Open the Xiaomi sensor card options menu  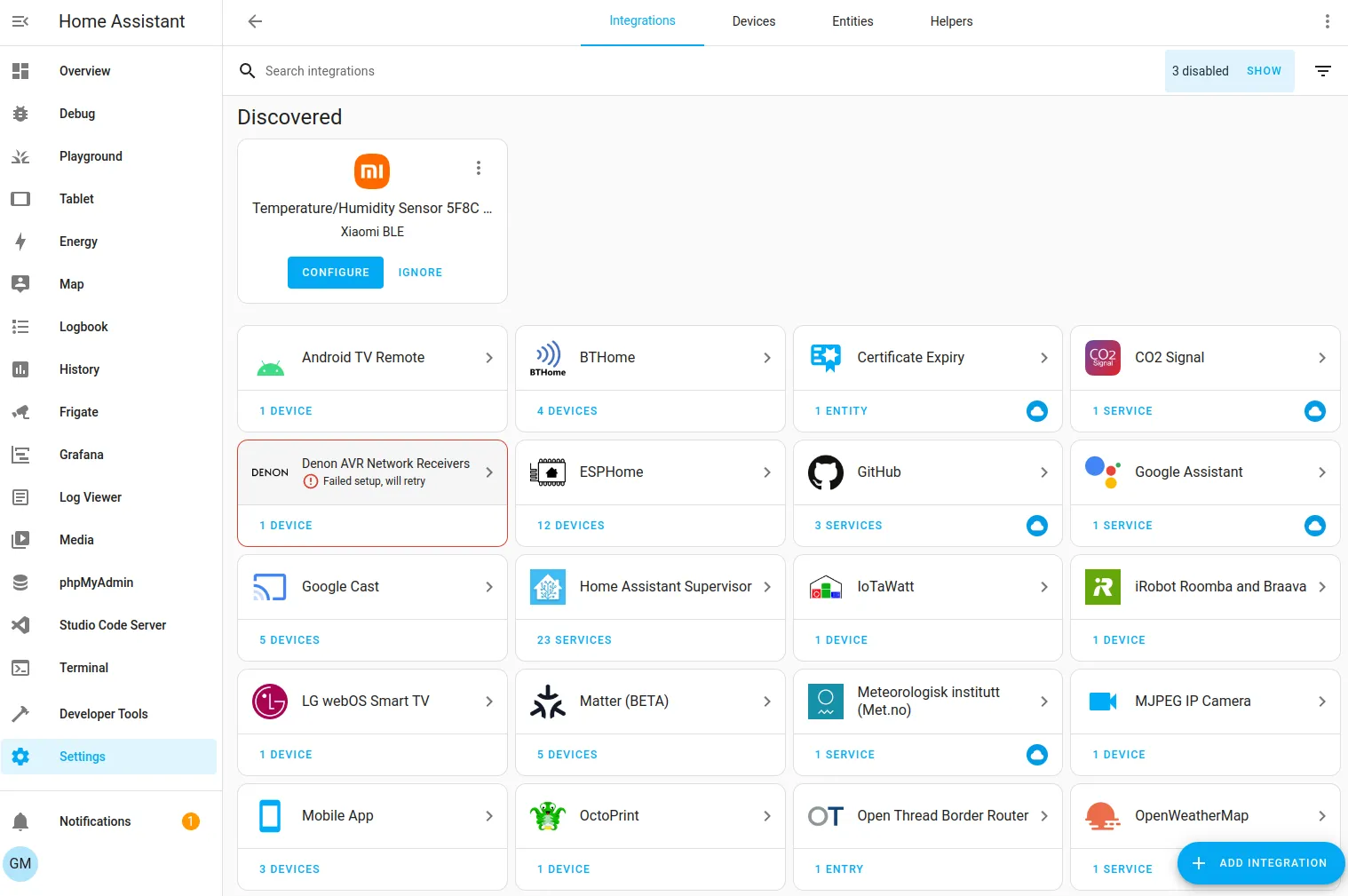(x=479, y=167)
